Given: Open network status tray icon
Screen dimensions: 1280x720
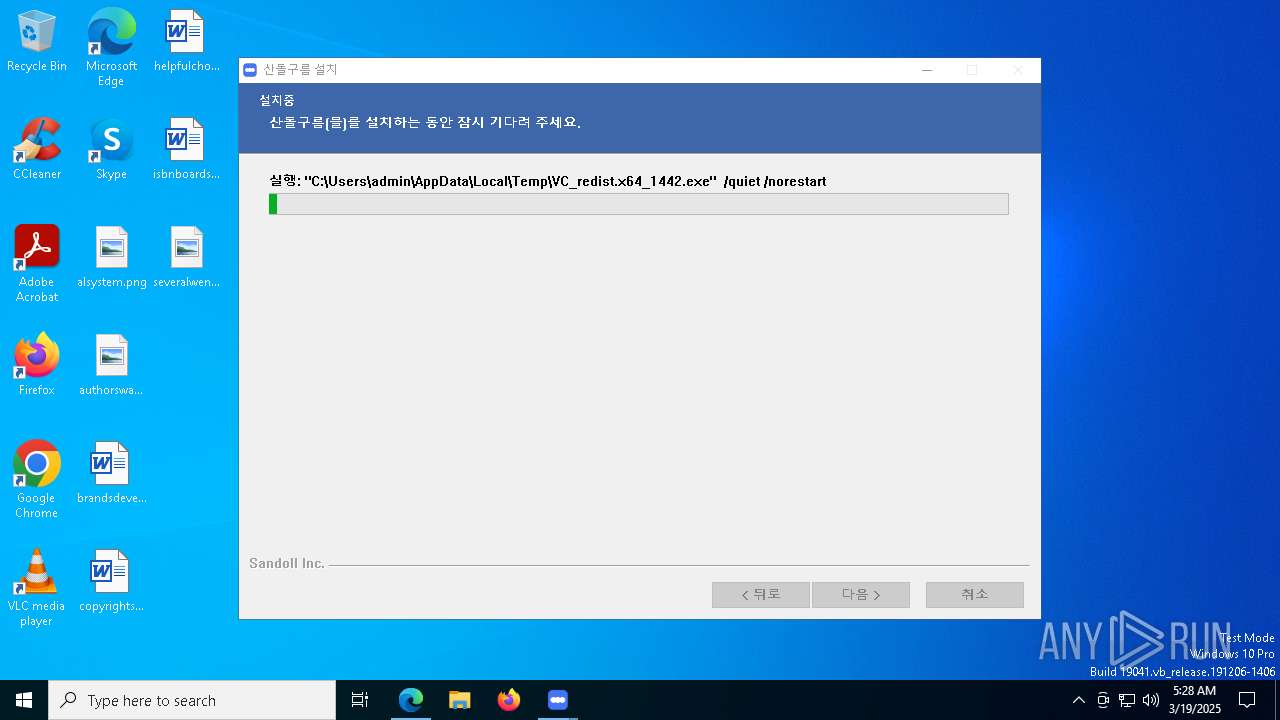Looking at the screenshot, I should [1127, 700].
